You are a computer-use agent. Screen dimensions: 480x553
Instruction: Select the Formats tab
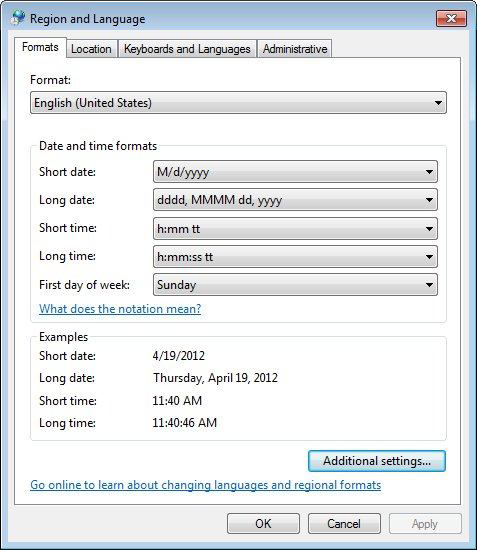tap(40, 47)
